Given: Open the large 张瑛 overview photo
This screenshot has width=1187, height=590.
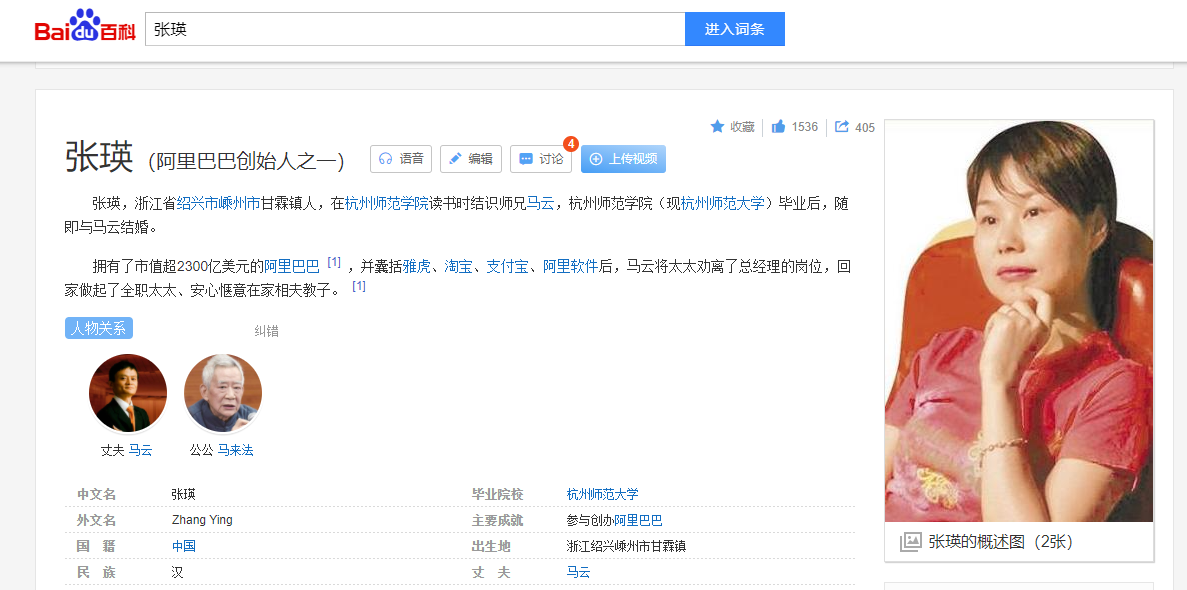Looking at the screenshot, I should coord(1019,321).
